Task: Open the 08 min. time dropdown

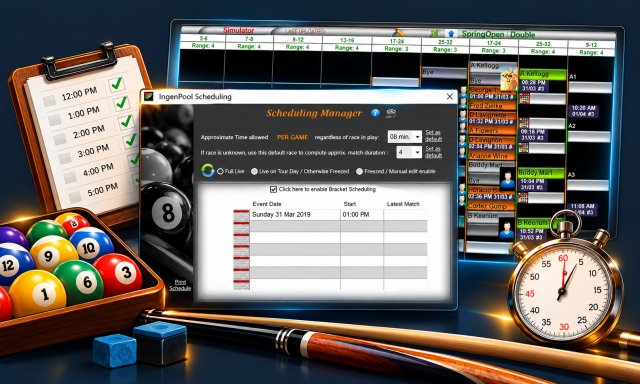Action: (x=404, y=137)
